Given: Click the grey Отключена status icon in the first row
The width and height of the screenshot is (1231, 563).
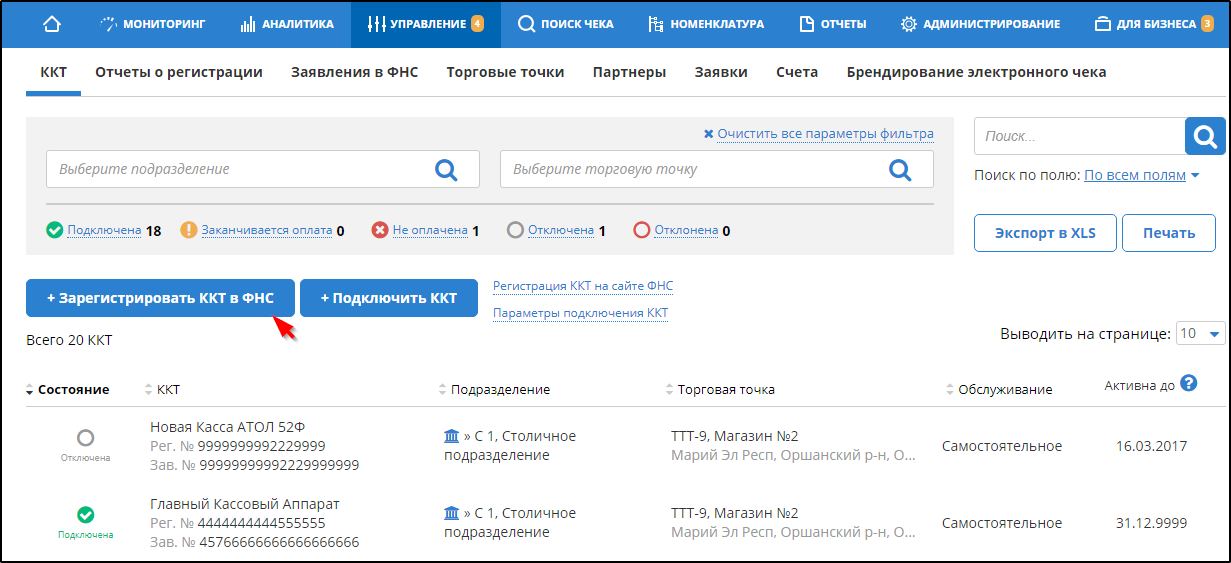Looking at the screenshot, I should click(x=86, y=438).
